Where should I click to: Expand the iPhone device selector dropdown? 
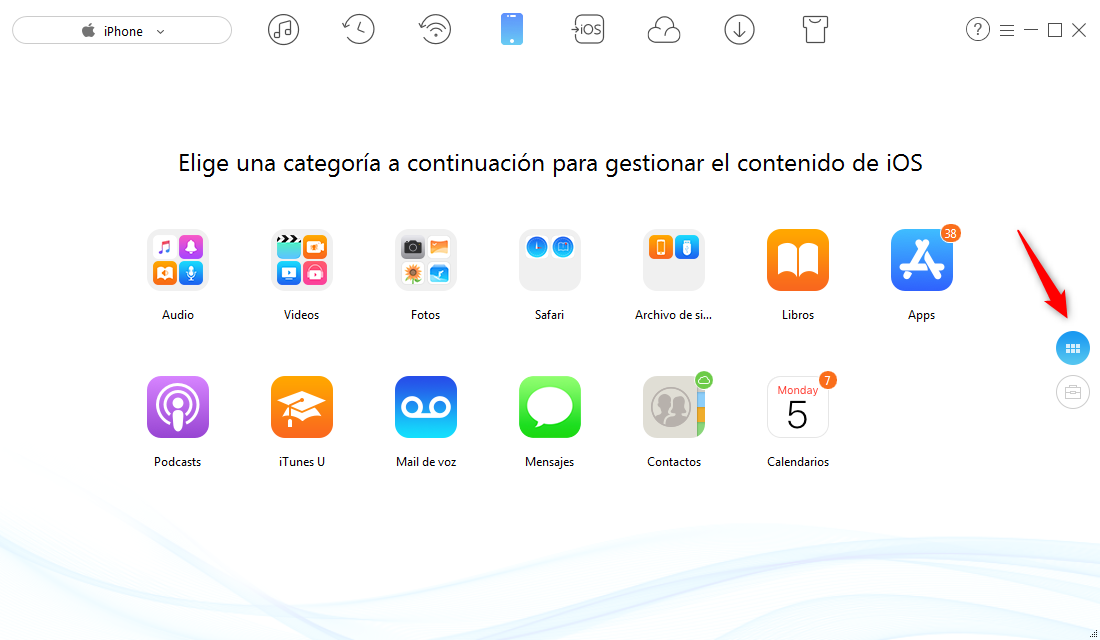[x=121, y=30]
